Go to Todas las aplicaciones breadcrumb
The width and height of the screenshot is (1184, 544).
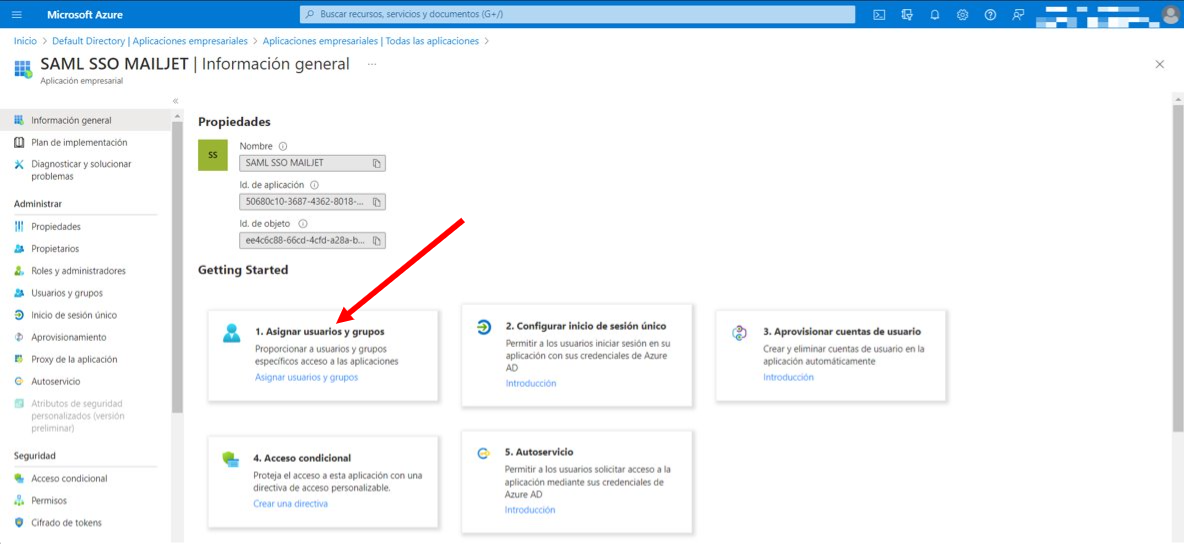[x=371, y=41]
